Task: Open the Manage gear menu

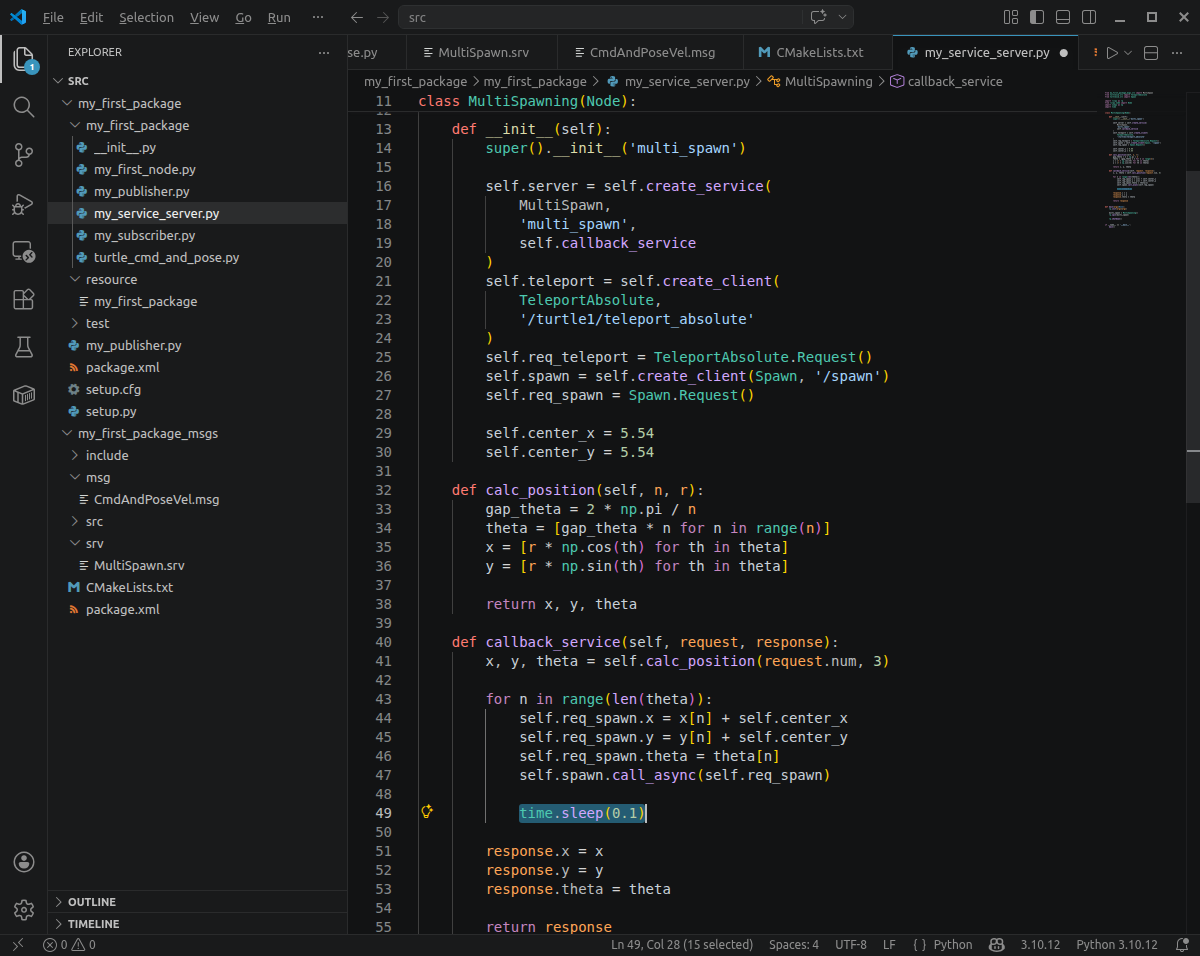Action: pyautogui.click(x=24, y=910)
